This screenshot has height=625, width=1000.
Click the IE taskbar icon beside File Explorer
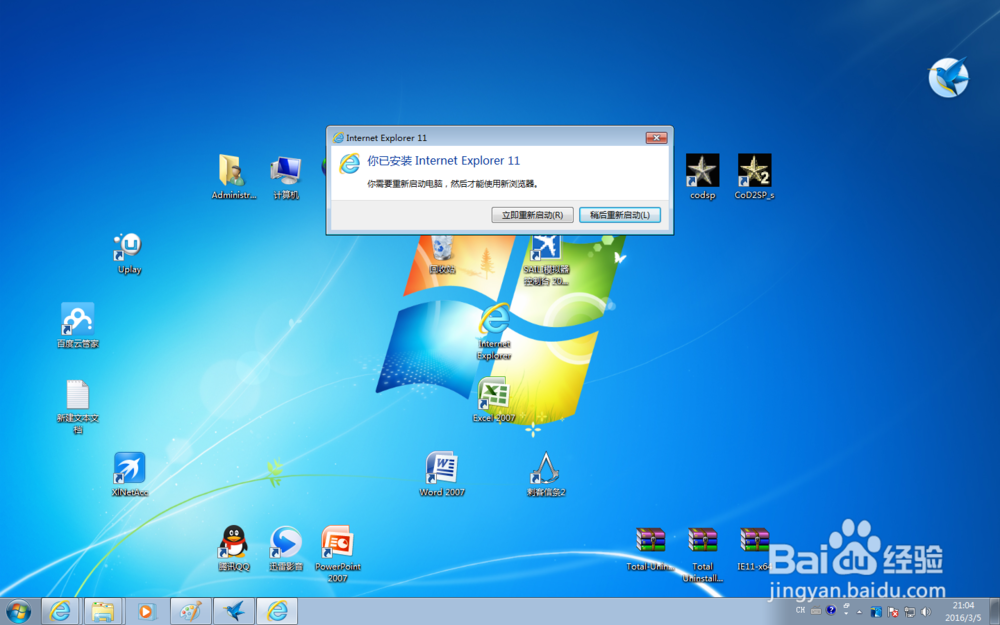[x=60, y=612]
